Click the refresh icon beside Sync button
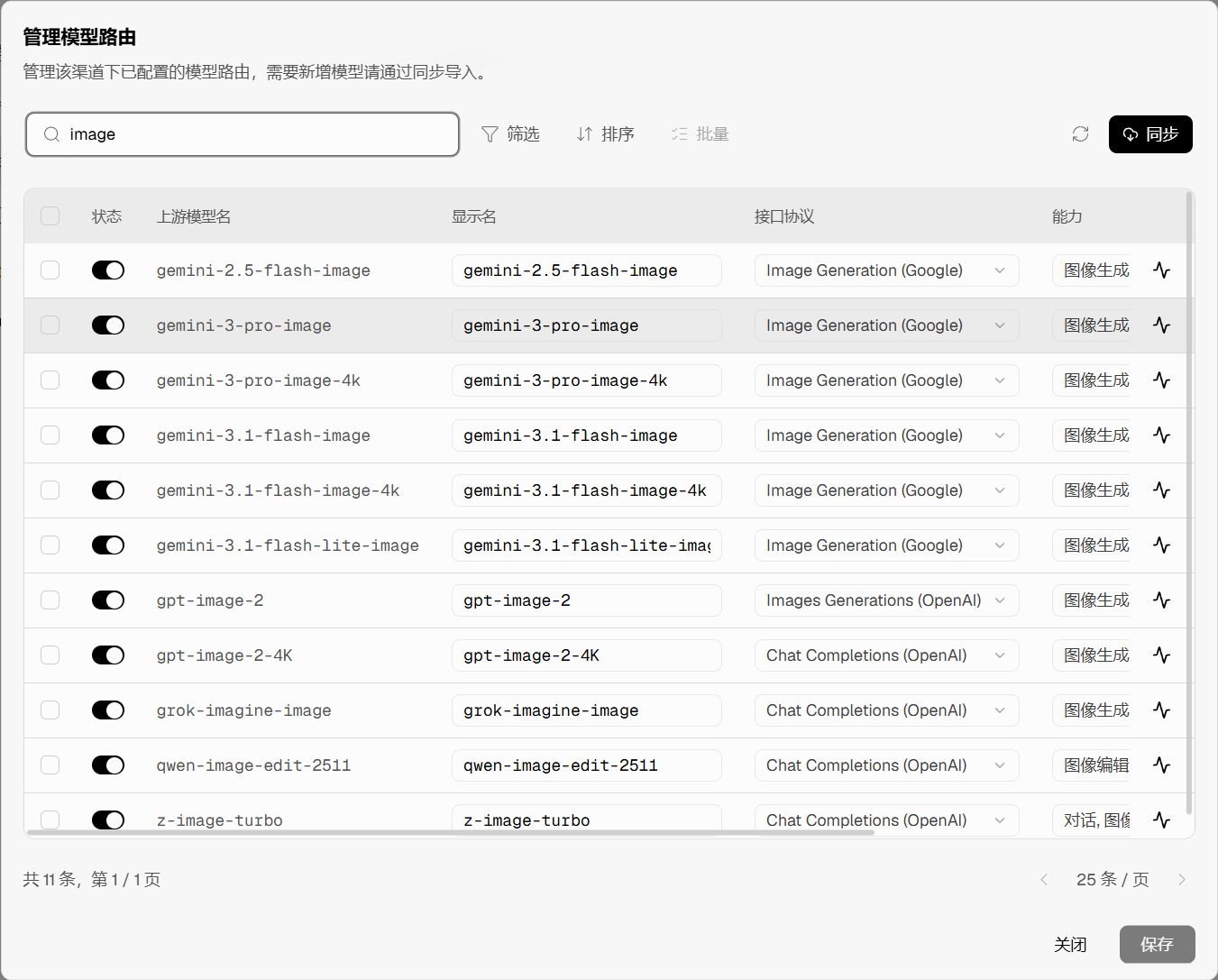 1080,134
